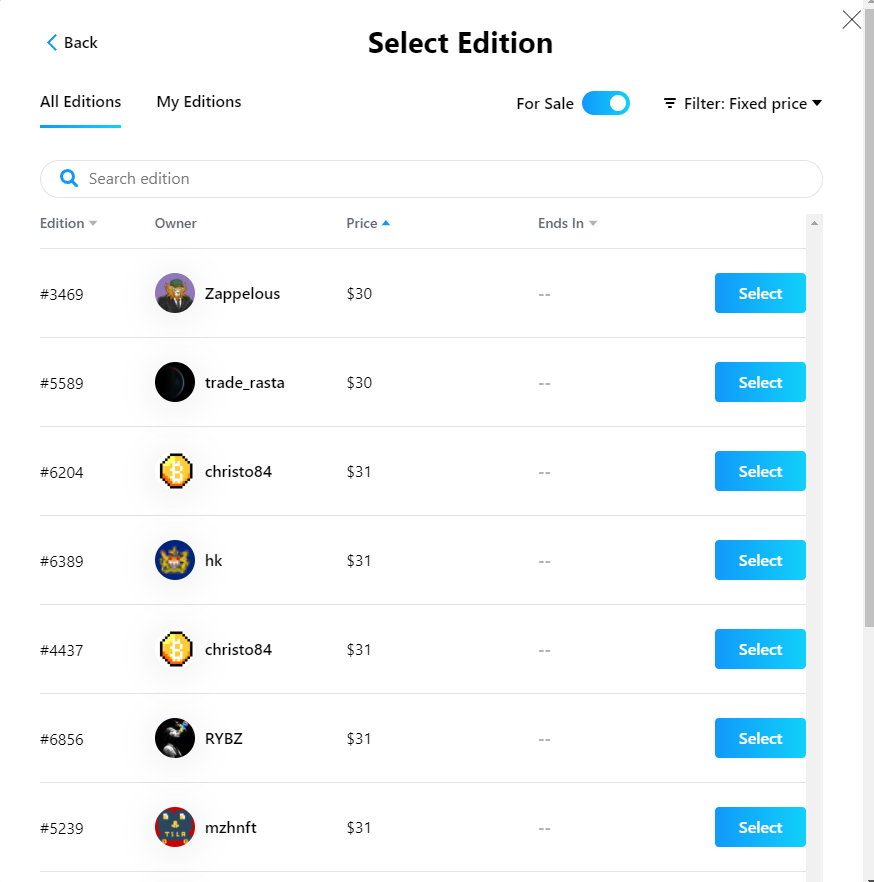Toggle the For Sale switch off
Viewport: 874px width, 882px height.
pyautogui.click(x=606, y=103)
